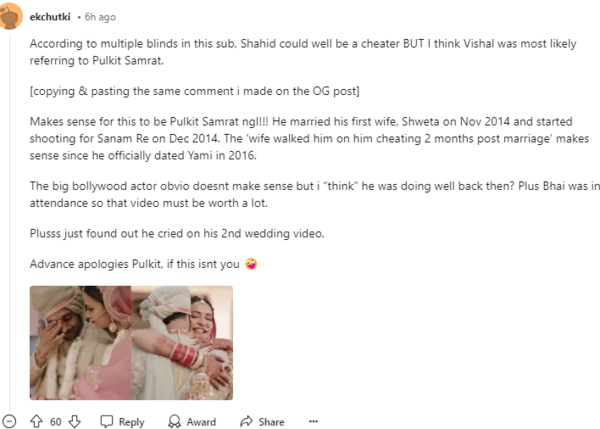Collapse the comment thread with minus circle

click(10, 421)
